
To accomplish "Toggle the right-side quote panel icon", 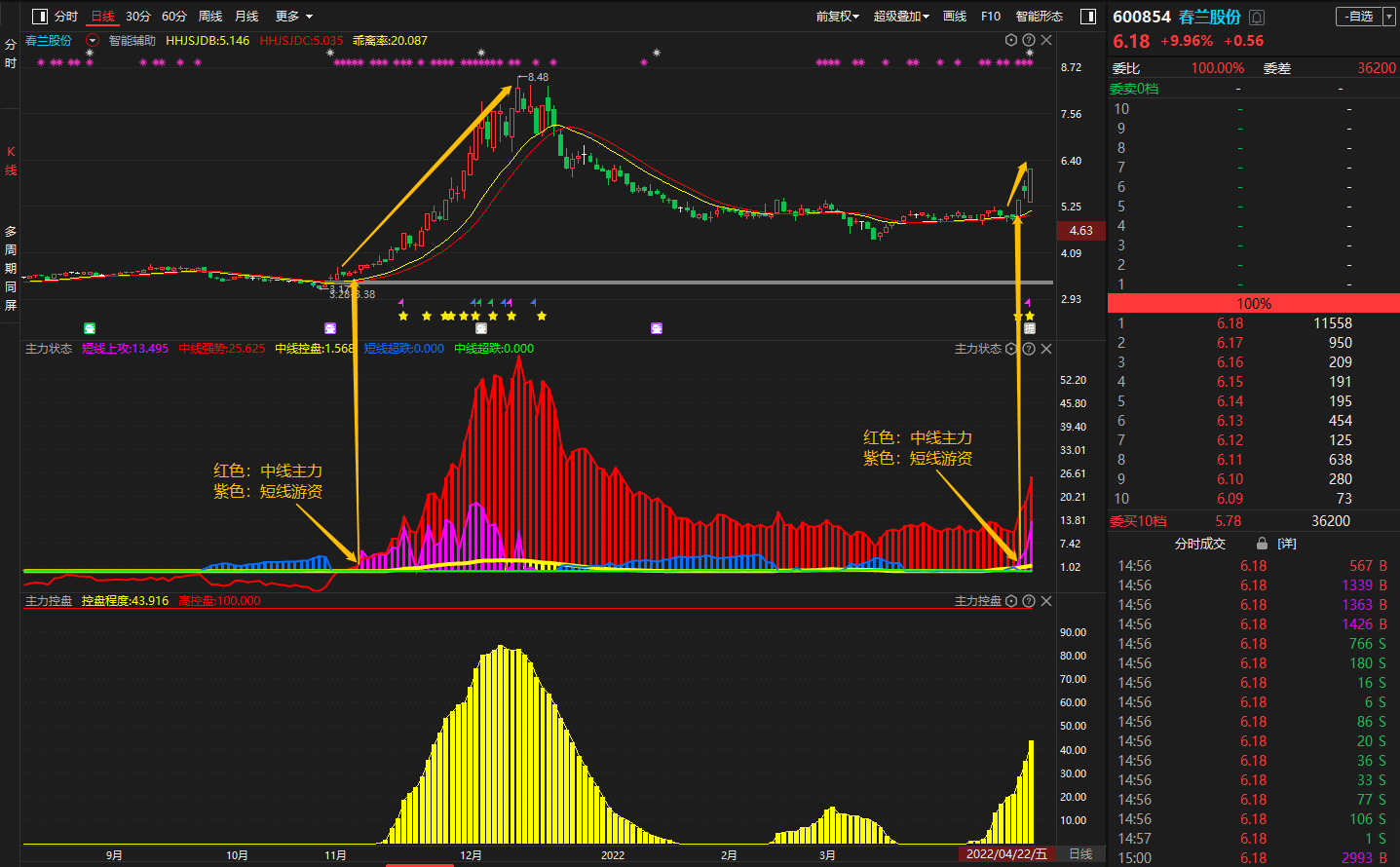I will 1088,17.
